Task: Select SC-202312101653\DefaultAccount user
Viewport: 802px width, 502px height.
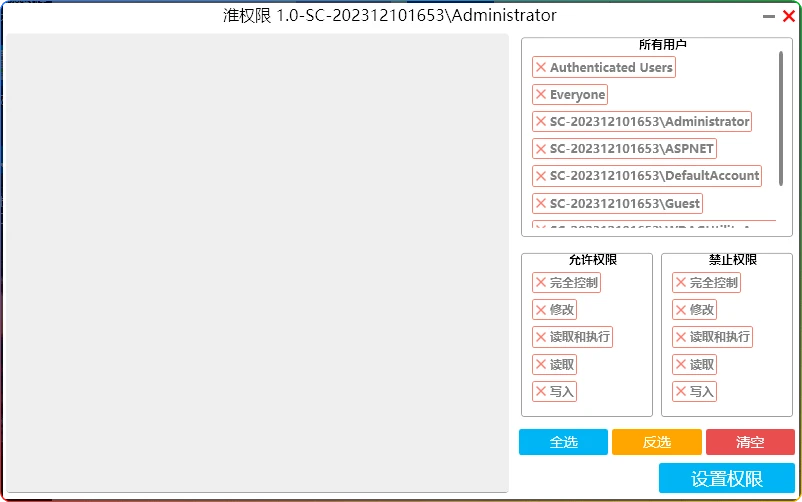Action: tap(647, 176)
